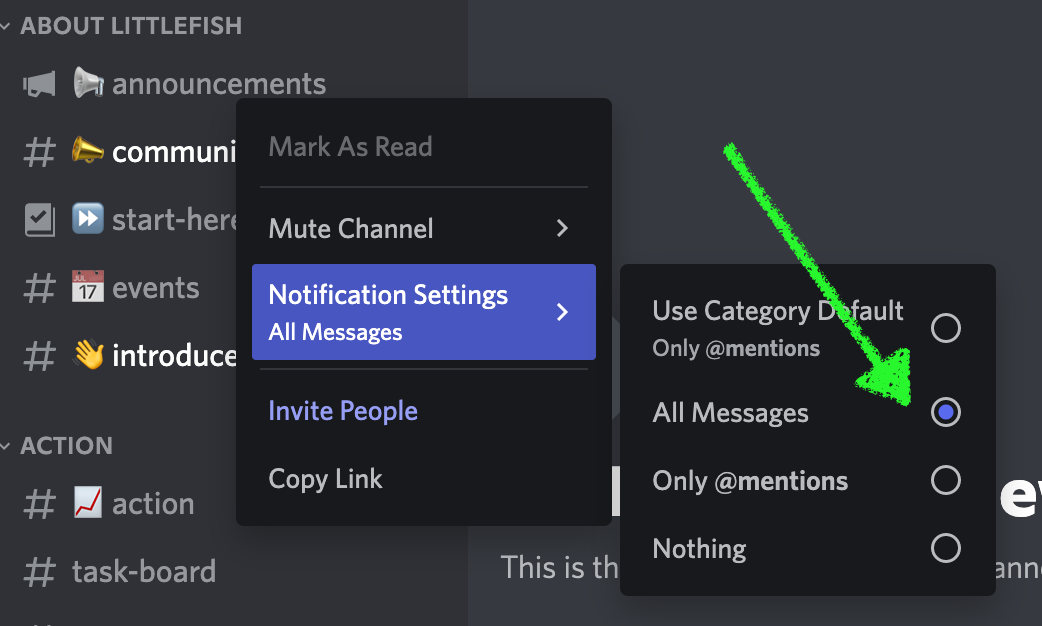Viewport: 1042px width, 626px height.
Task: Click the megaphone icon beside announcements
Action: (39, 84)
